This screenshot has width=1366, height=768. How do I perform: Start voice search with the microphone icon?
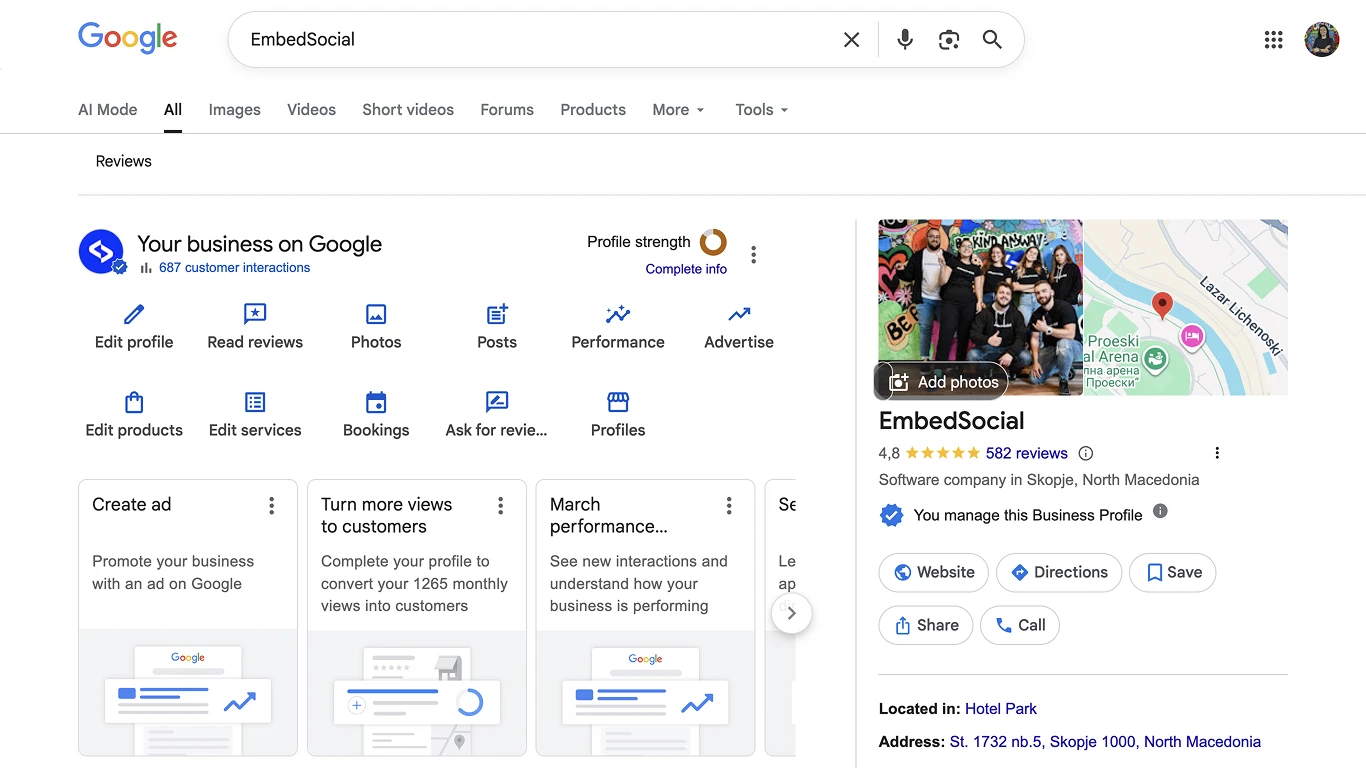pos(904,39)
